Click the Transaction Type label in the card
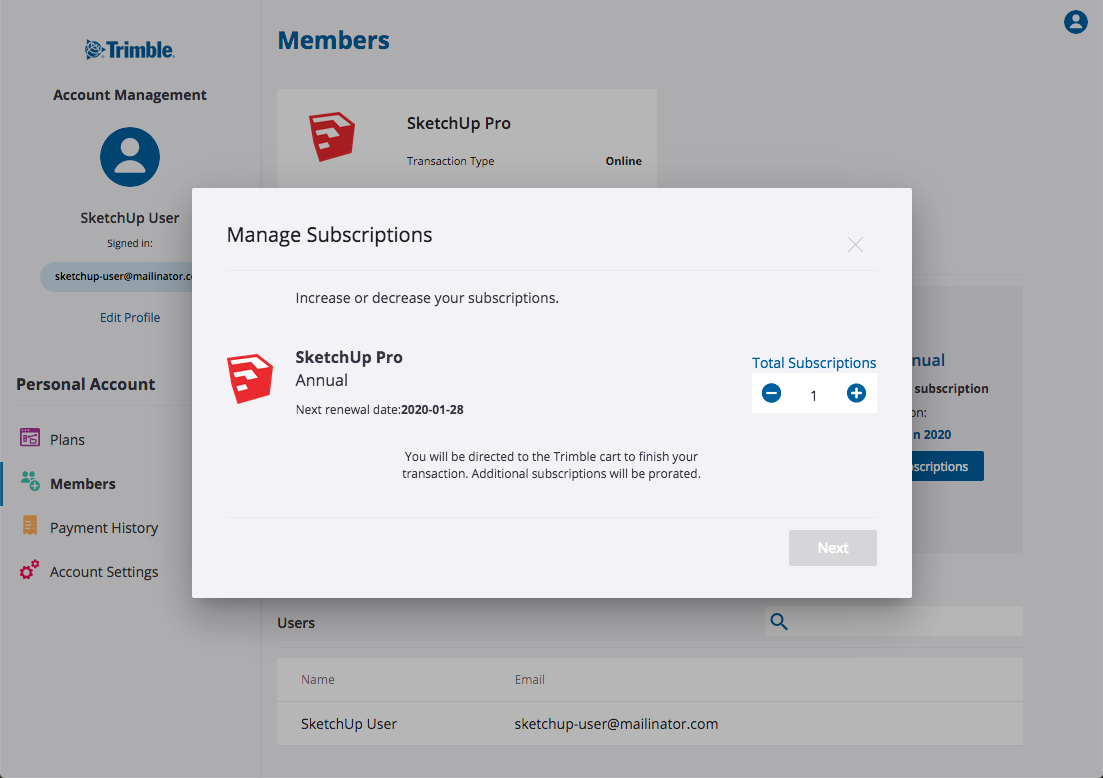Screen dimensions: 1103x778 pos(450,161)
